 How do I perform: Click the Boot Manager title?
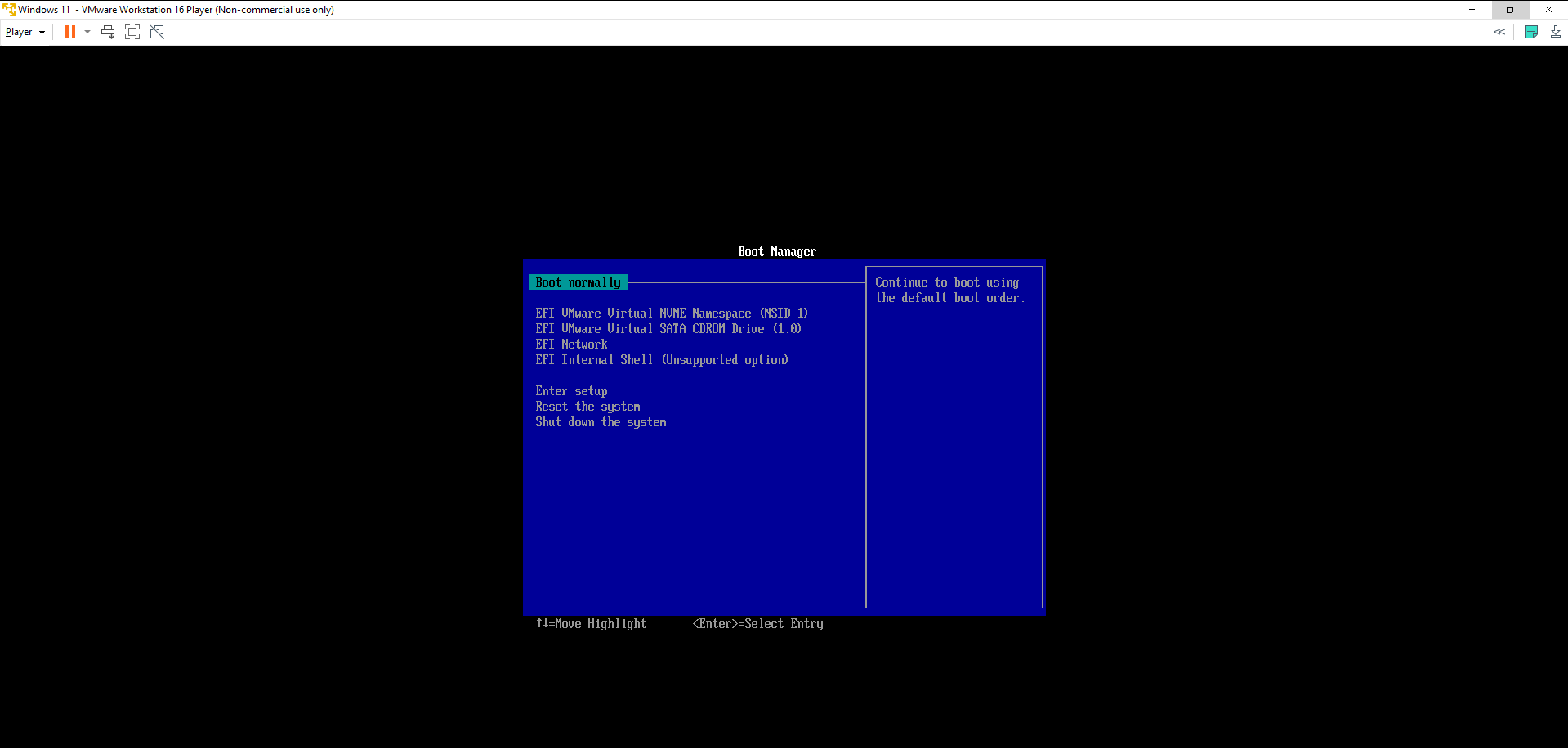pos(777,252)
